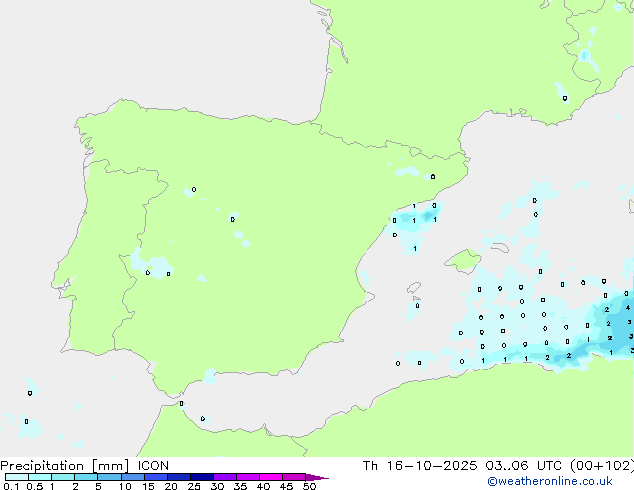Select the 2–5 mm legend color swatch
Image resolution: width=634 pixels, height=490 pixels.
86,477
